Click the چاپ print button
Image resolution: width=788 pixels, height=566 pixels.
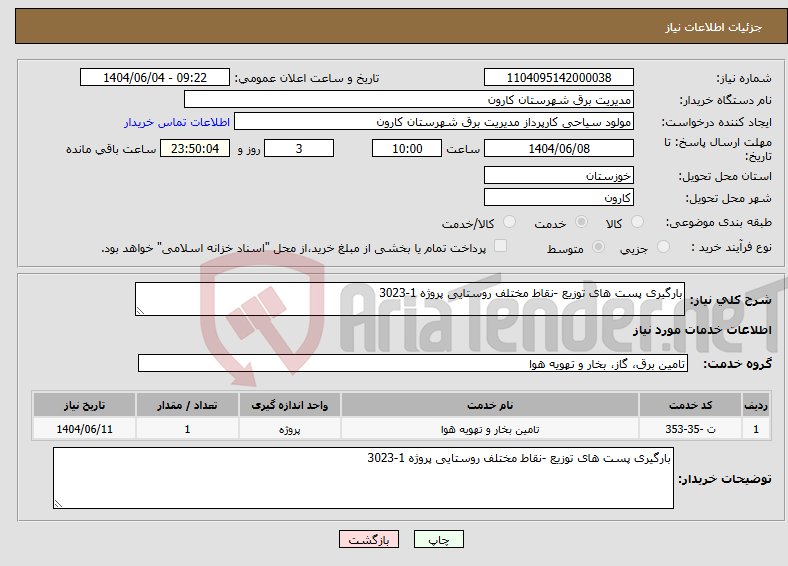click(439, 539)
